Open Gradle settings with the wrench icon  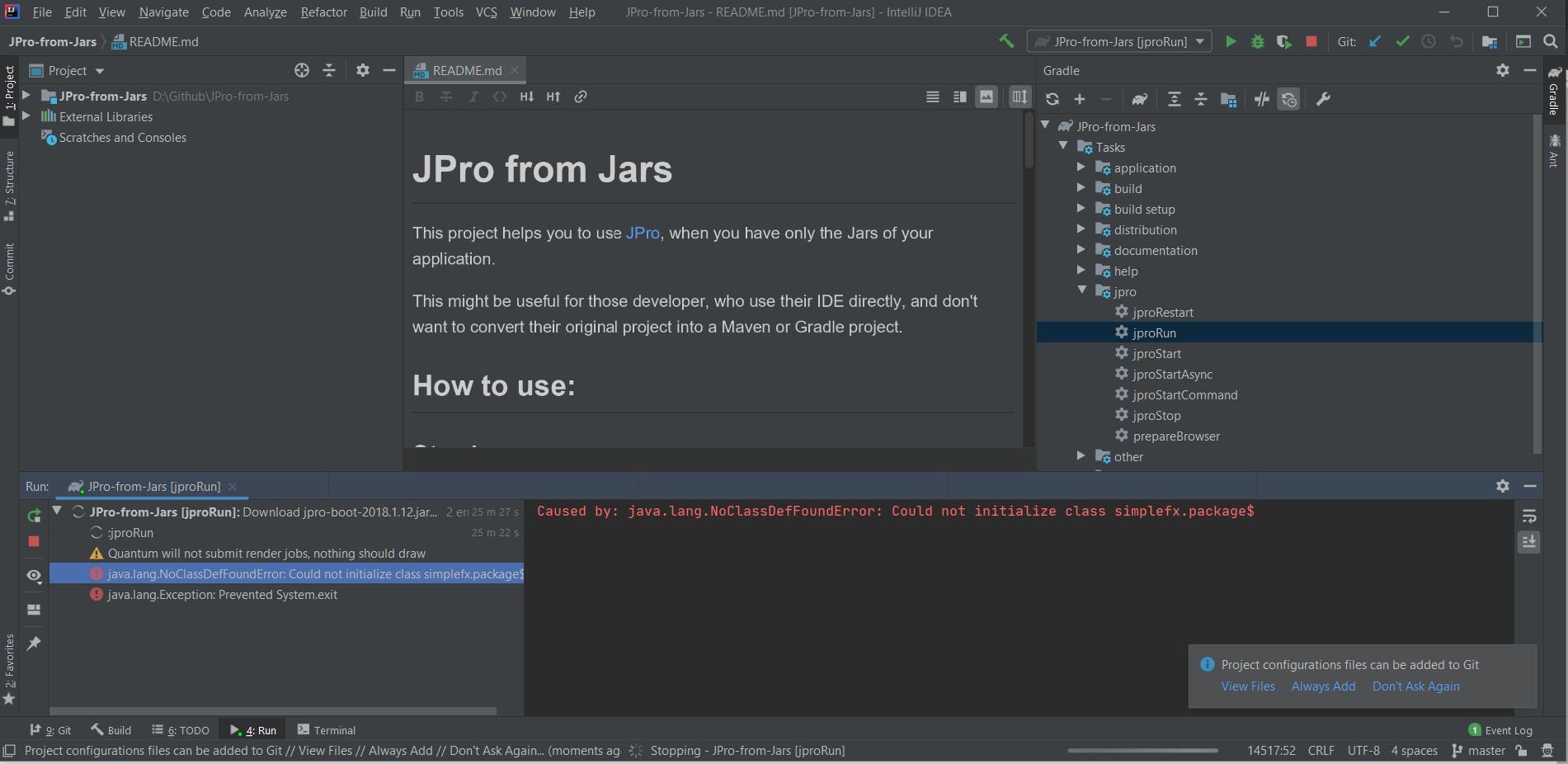[1323, 99]
